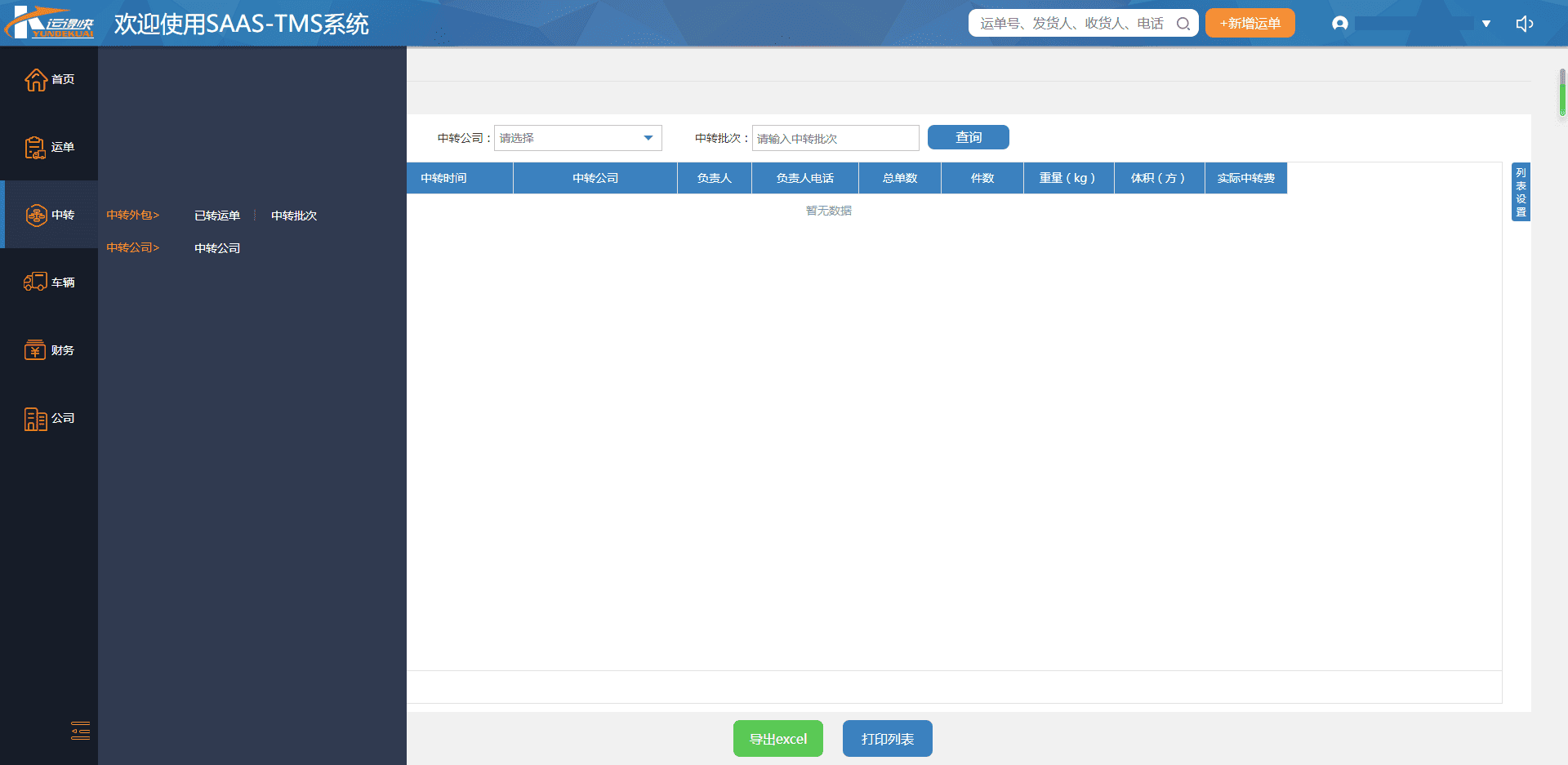This screenshot has width=1568, height=765.
Task: Open the vehicle (车辆) truck icon
Action: 35,282
